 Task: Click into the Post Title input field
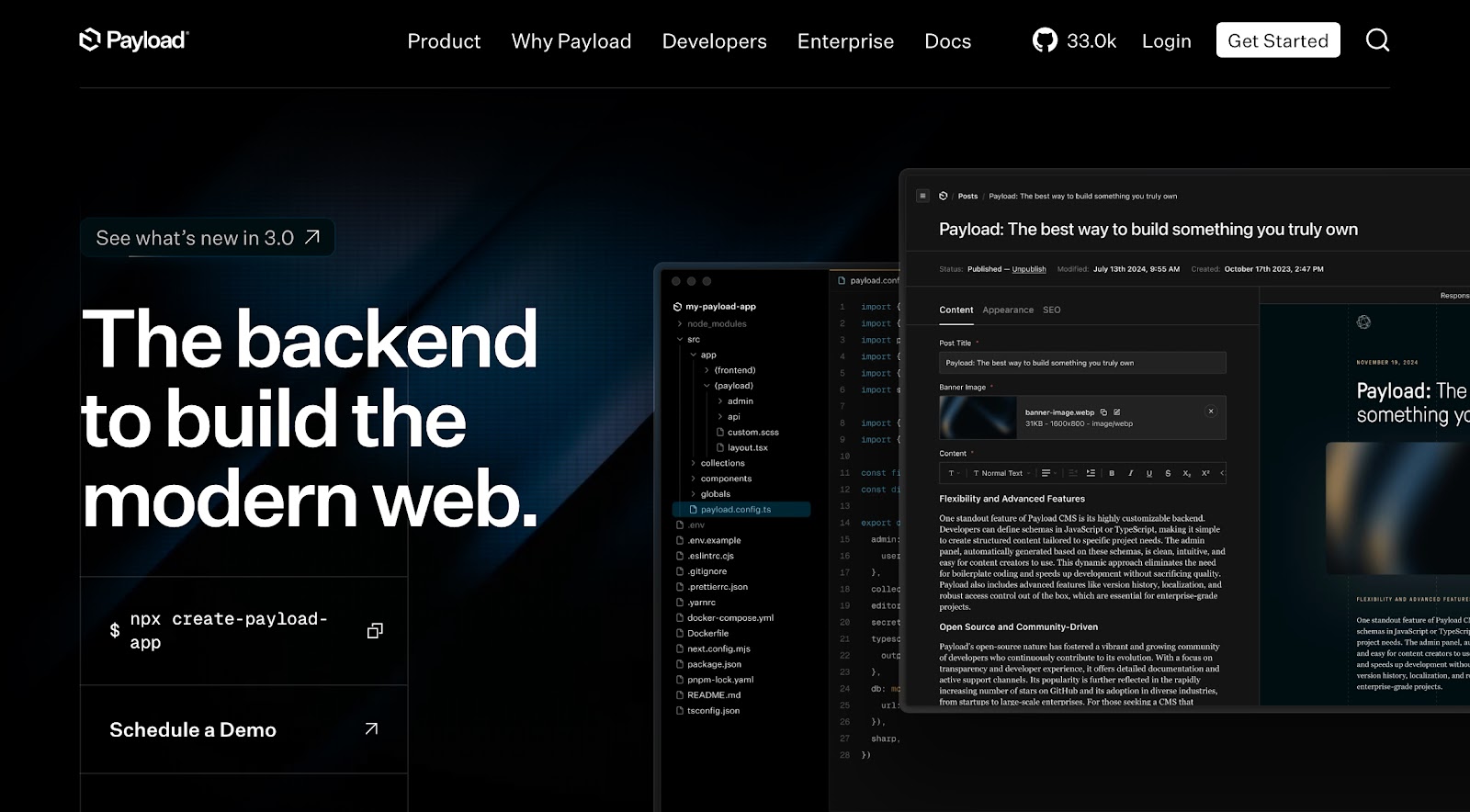pos(1082,363)
